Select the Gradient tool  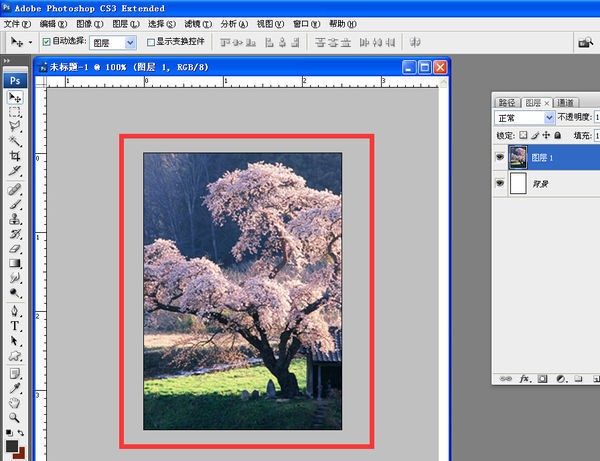click(x=15, y=263)
